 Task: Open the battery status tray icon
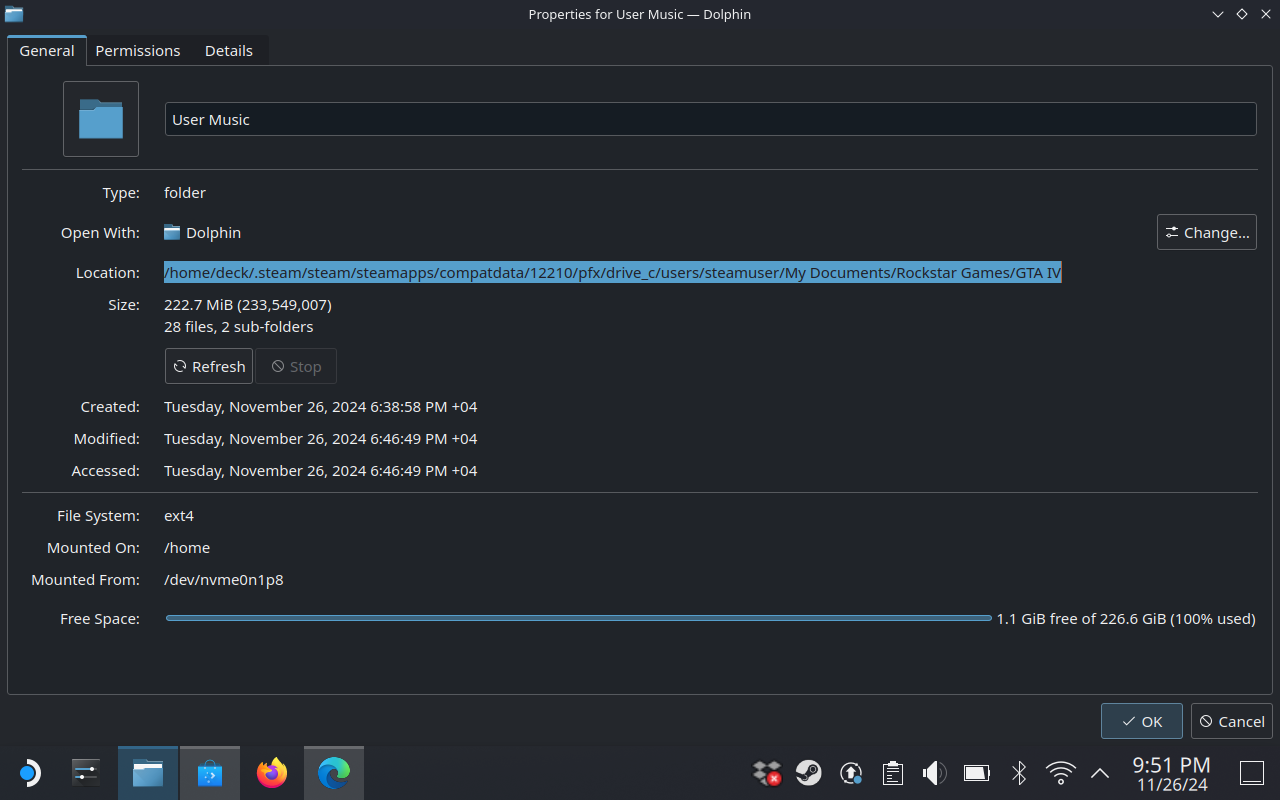point(976,773)
